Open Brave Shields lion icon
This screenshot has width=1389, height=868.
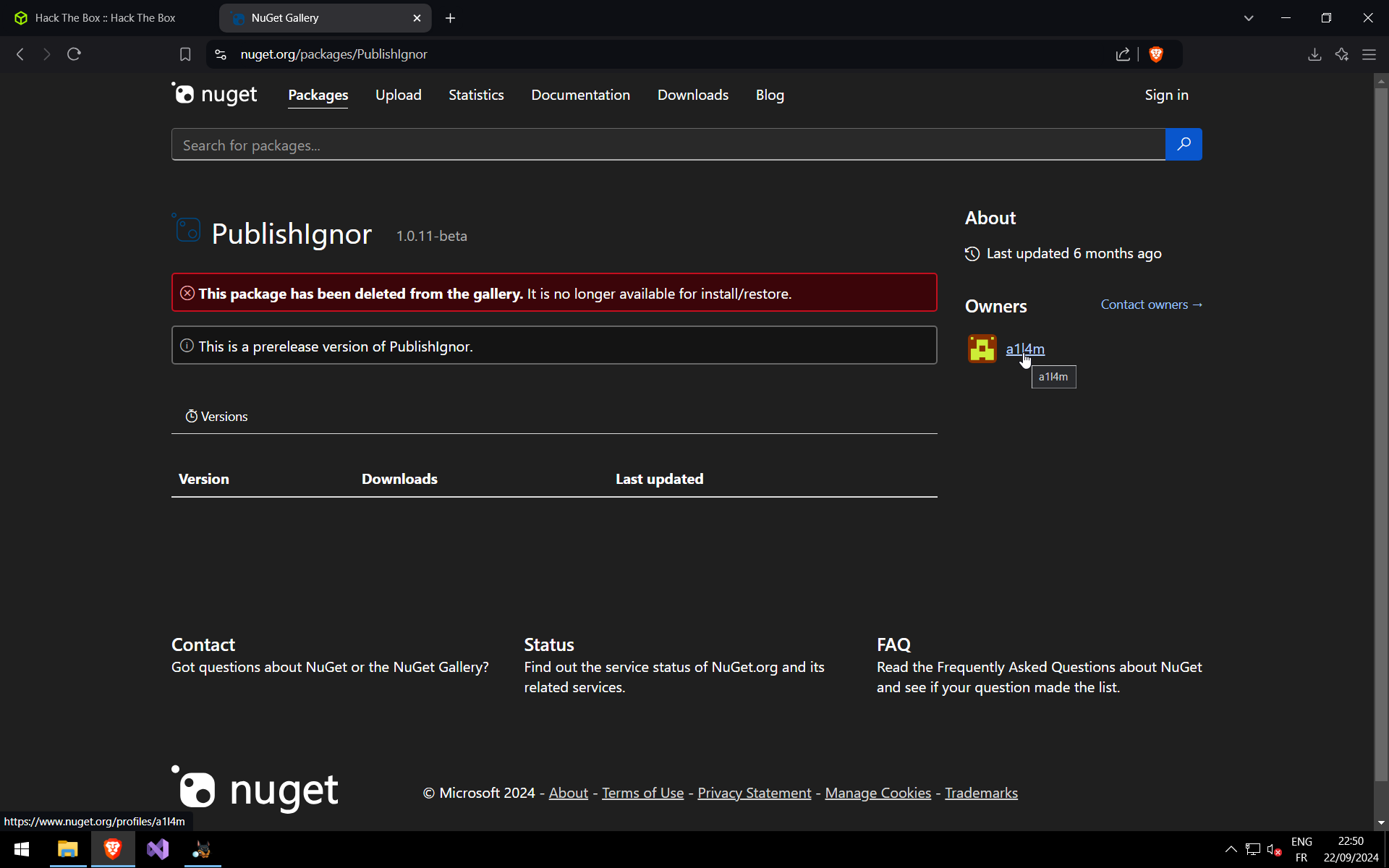point(1156,54)
